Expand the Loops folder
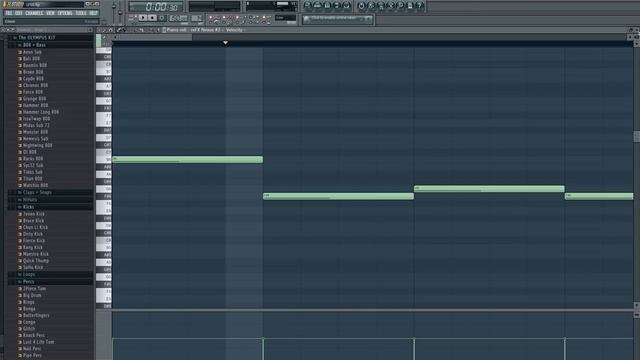The height and width of the screenshot is (360, 640). 51,274
